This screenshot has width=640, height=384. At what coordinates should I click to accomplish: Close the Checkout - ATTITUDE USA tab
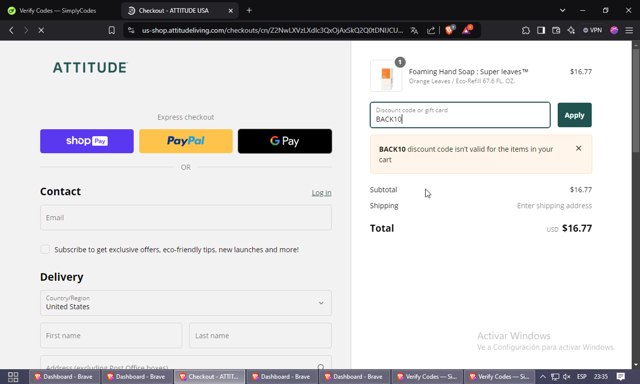point(230,11)
